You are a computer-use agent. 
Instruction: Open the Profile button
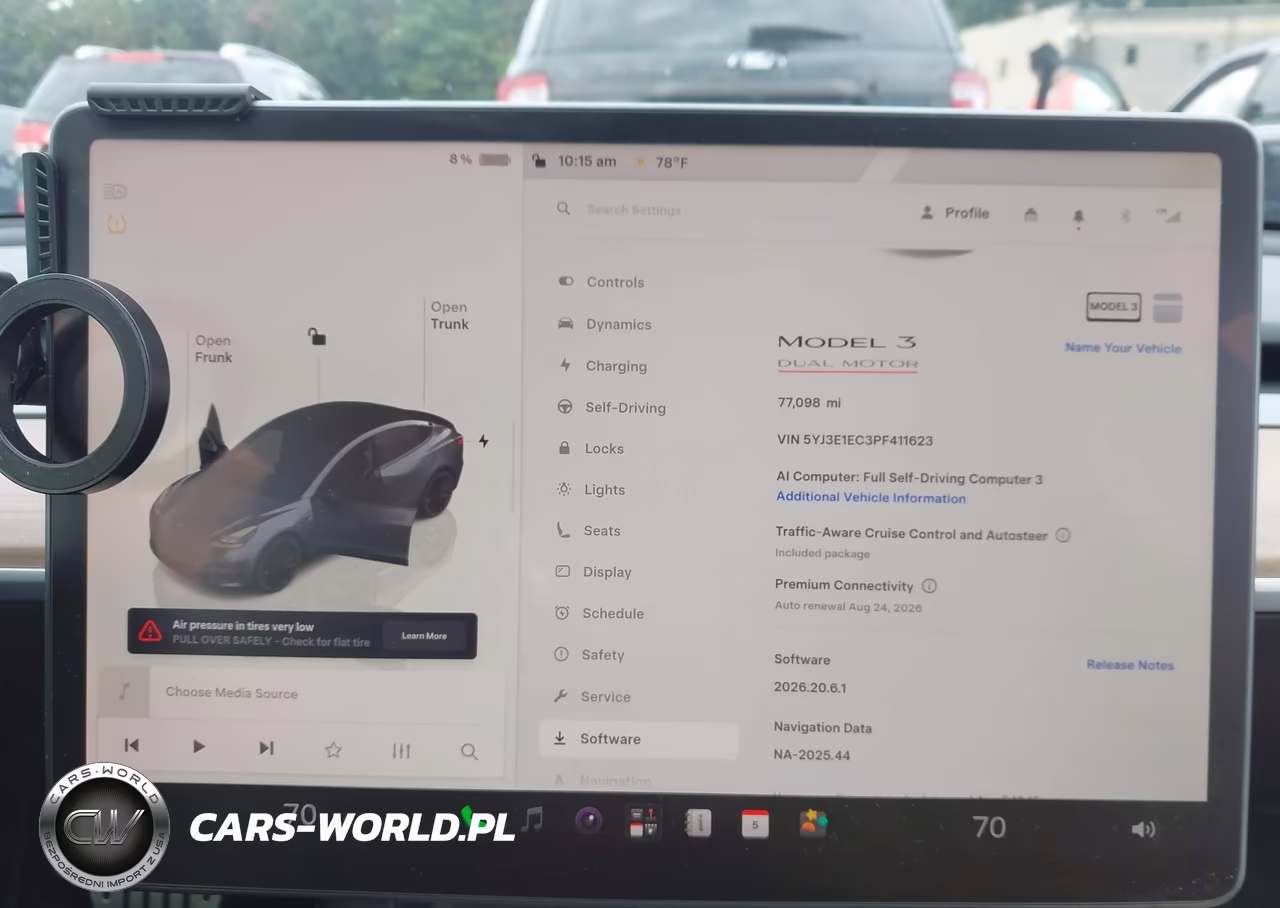(x=955, y=213)
